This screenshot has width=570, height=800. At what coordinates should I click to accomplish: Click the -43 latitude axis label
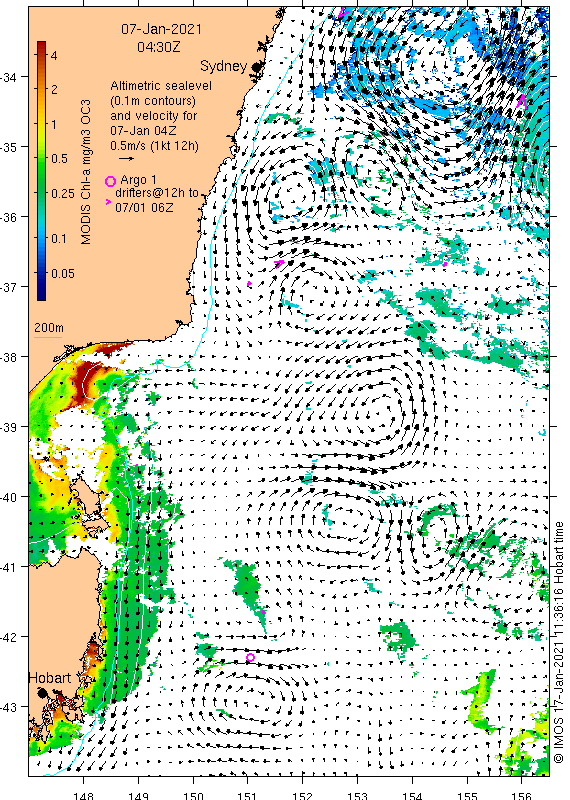[8, 707]
